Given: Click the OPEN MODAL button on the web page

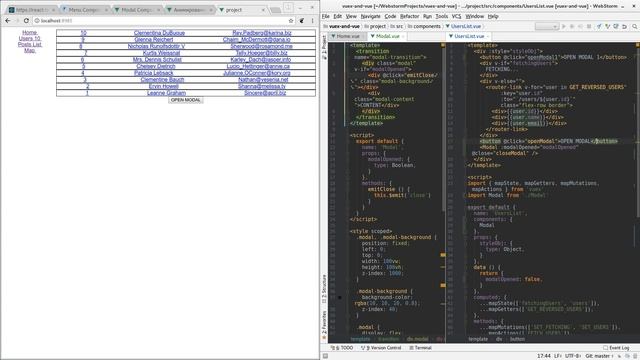Looking at the screenshot, I should click(x=186, y=100).
